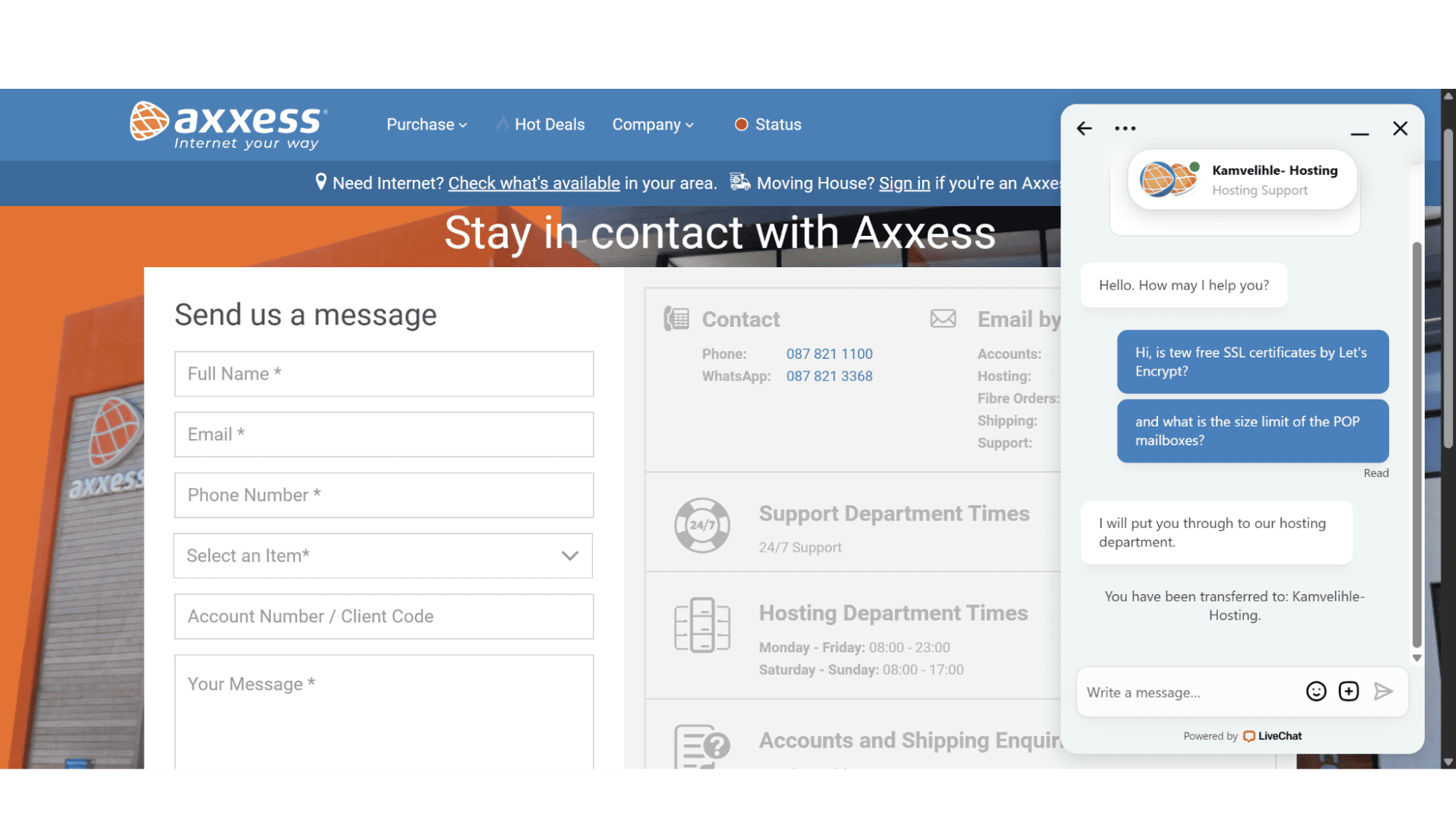Focus the Phone Number field
This screenshot has width=1456, height=819.
[x=384, y=495]
